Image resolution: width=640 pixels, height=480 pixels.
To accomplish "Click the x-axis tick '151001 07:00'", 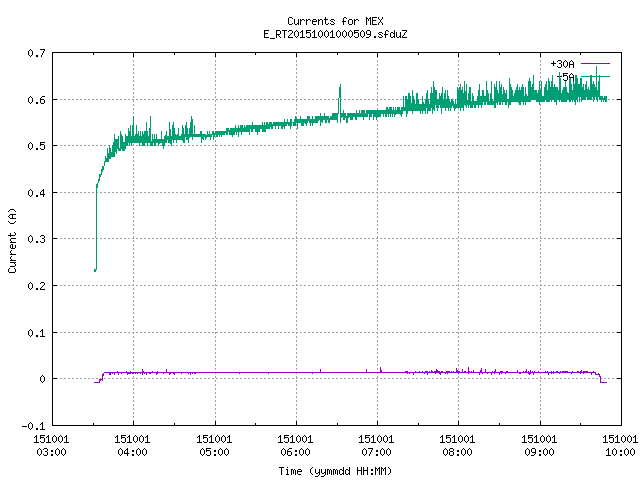I will click(x=376, y=446).
